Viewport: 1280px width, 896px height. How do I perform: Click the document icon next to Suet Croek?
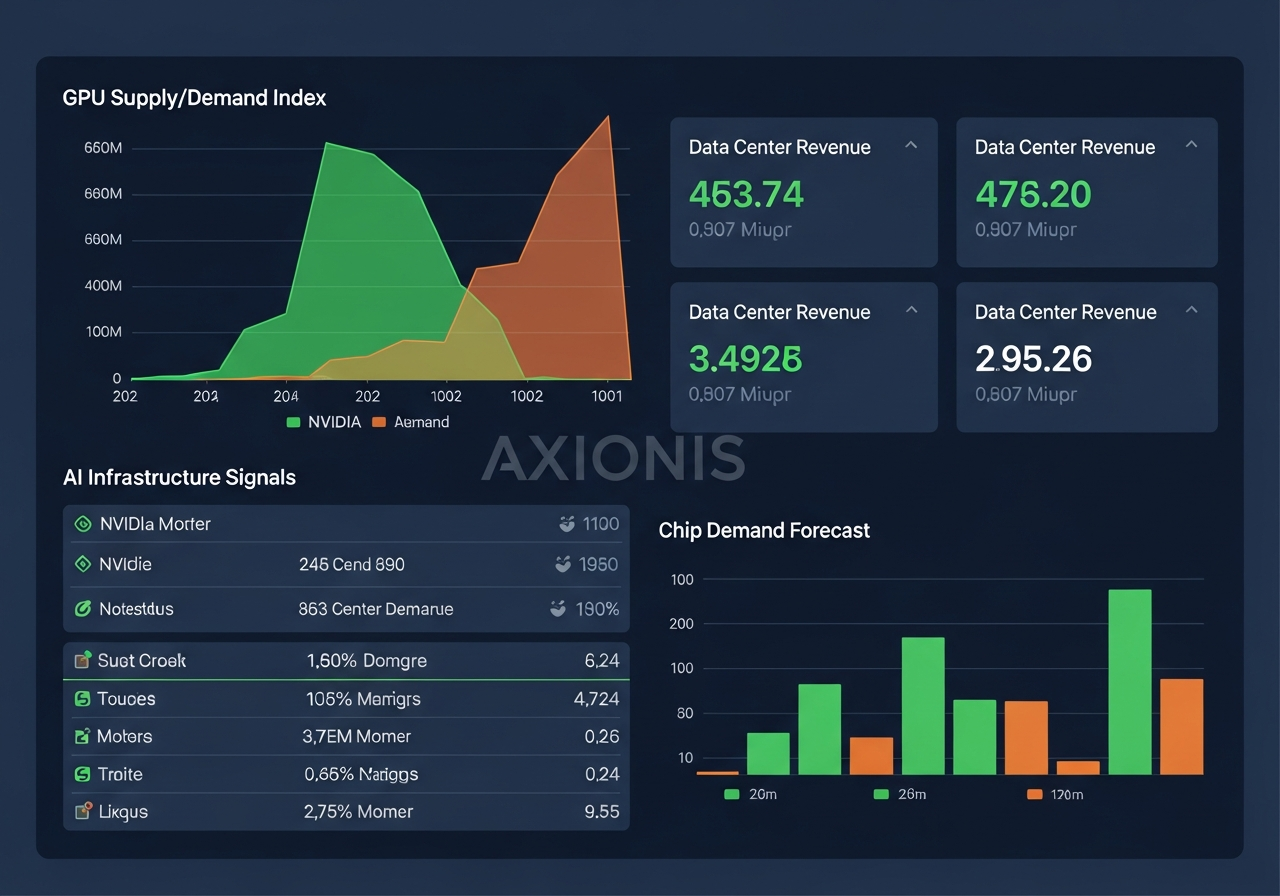click(82, 660)
